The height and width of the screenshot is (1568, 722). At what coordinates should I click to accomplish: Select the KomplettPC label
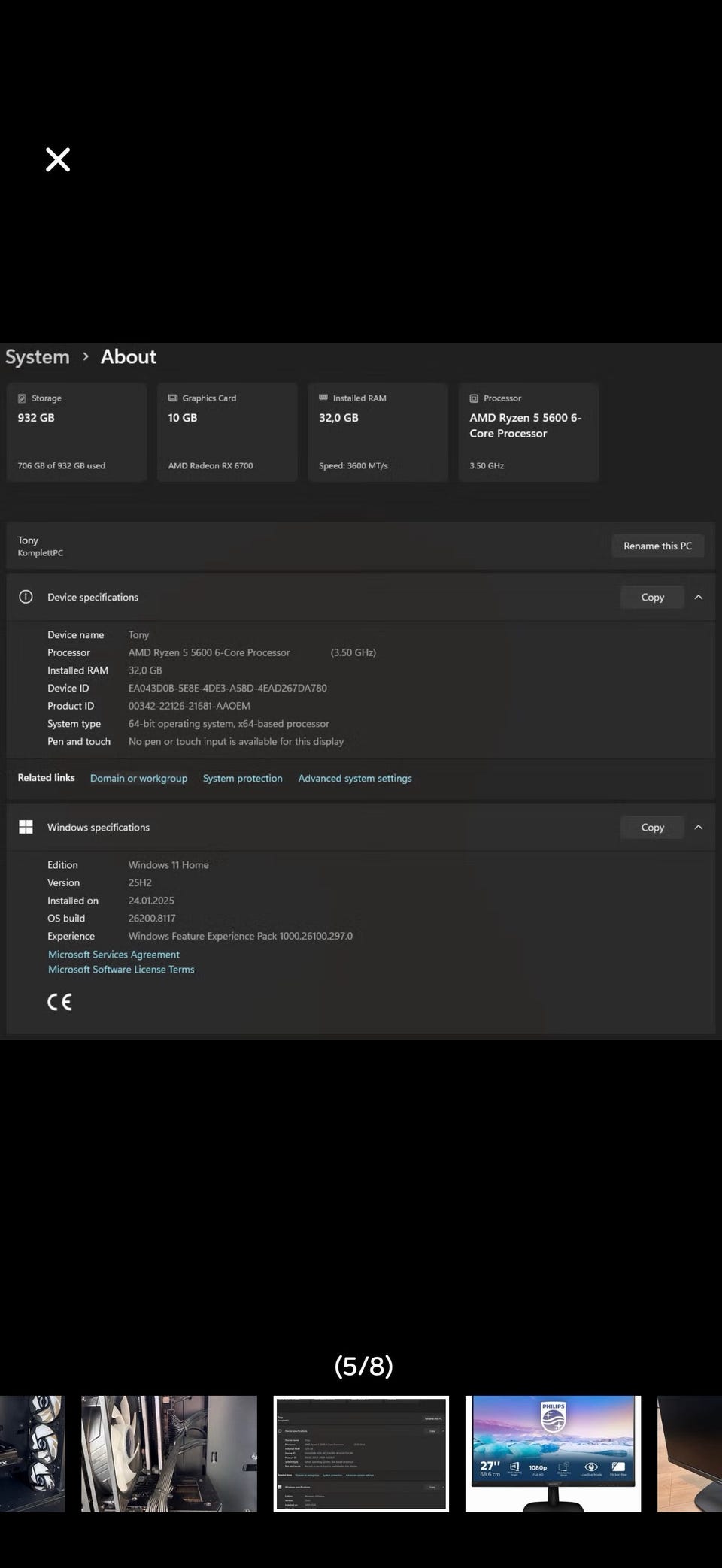[x=41, y=553]
